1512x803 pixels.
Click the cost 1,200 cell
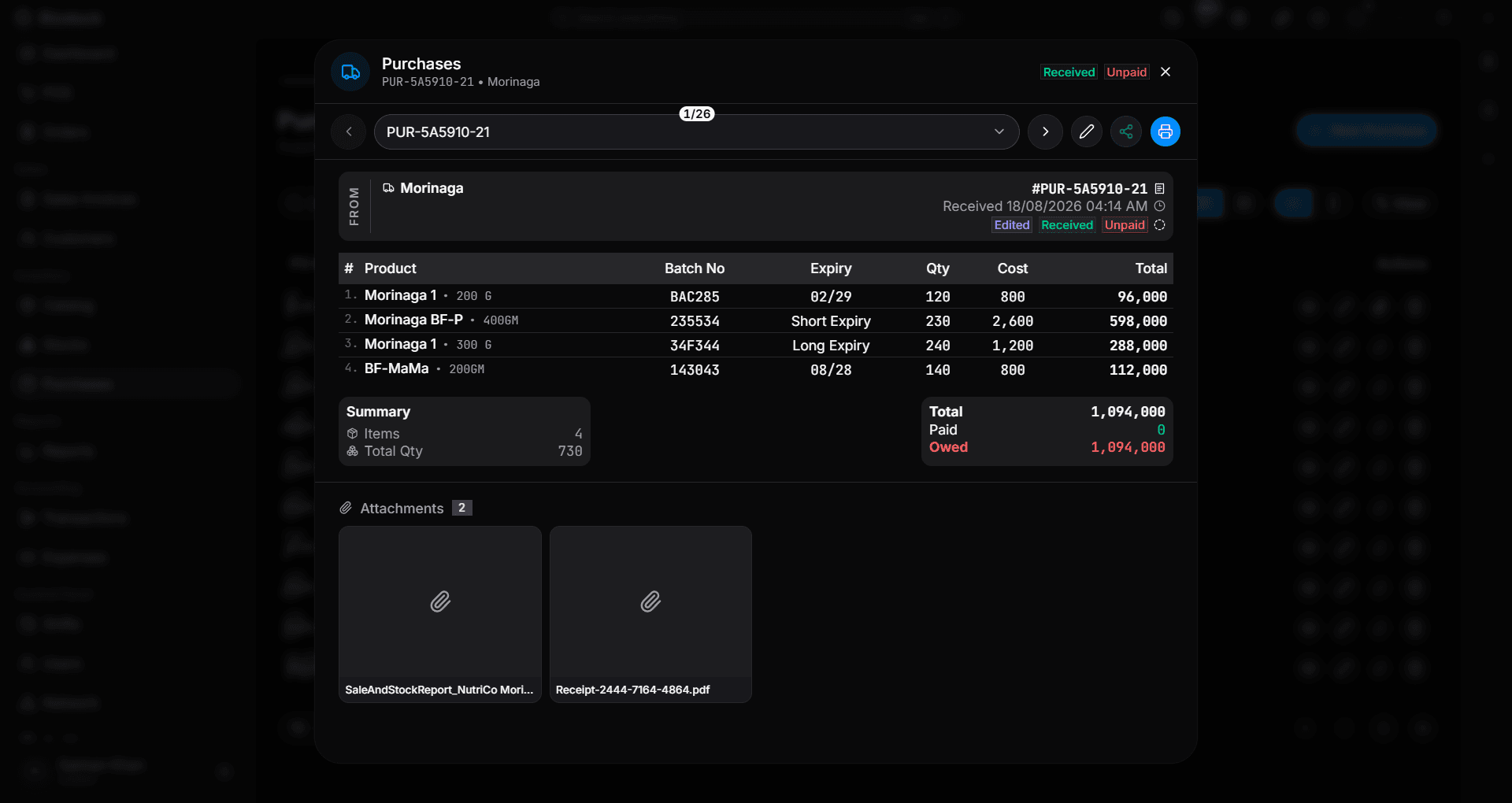pyautogui.click(x=1013, y=346)
